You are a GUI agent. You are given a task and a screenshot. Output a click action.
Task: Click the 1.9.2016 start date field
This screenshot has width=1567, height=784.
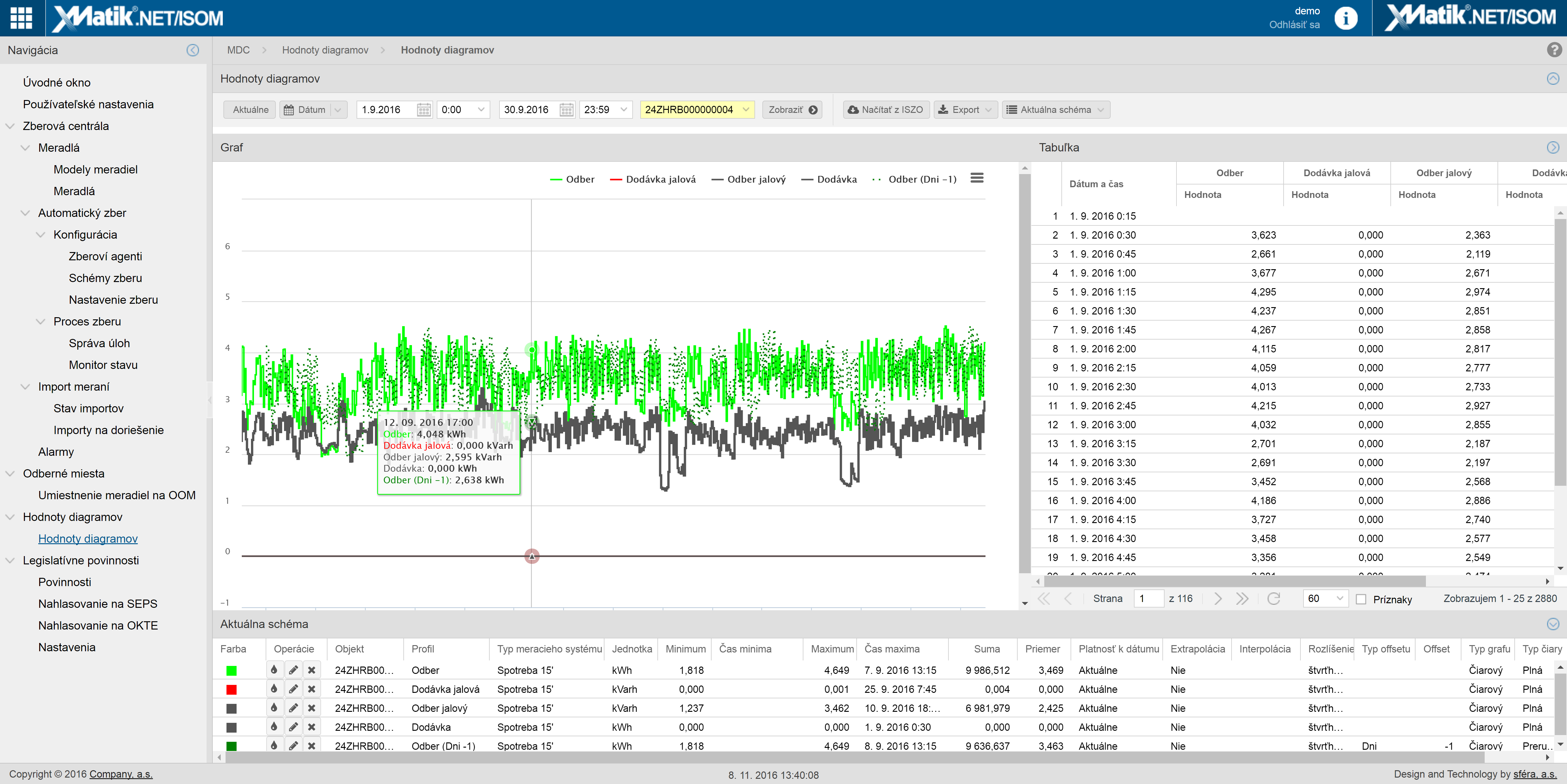coord(387,110)
